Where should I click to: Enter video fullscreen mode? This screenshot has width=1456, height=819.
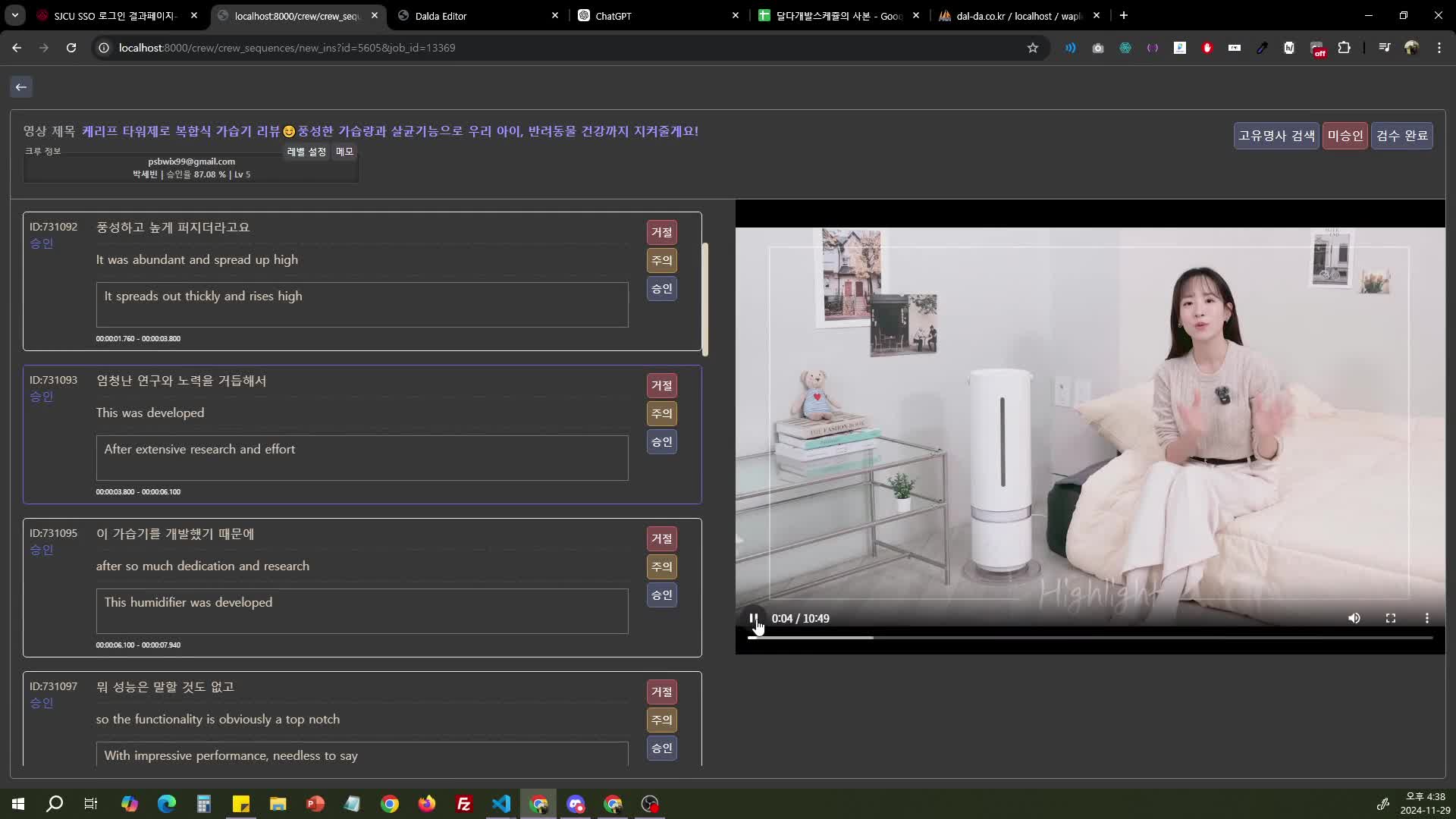[1391, 619]
